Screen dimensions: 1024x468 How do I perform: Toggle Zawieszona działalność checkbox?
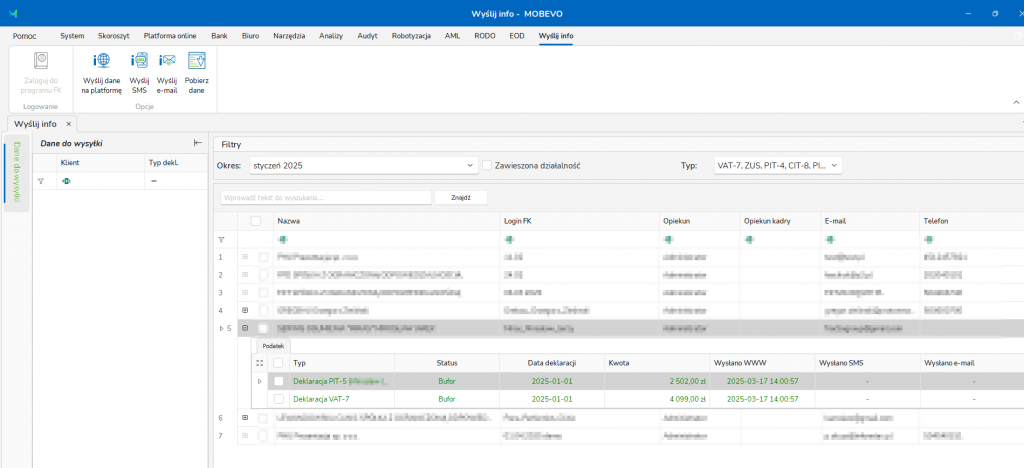(487, 165)
